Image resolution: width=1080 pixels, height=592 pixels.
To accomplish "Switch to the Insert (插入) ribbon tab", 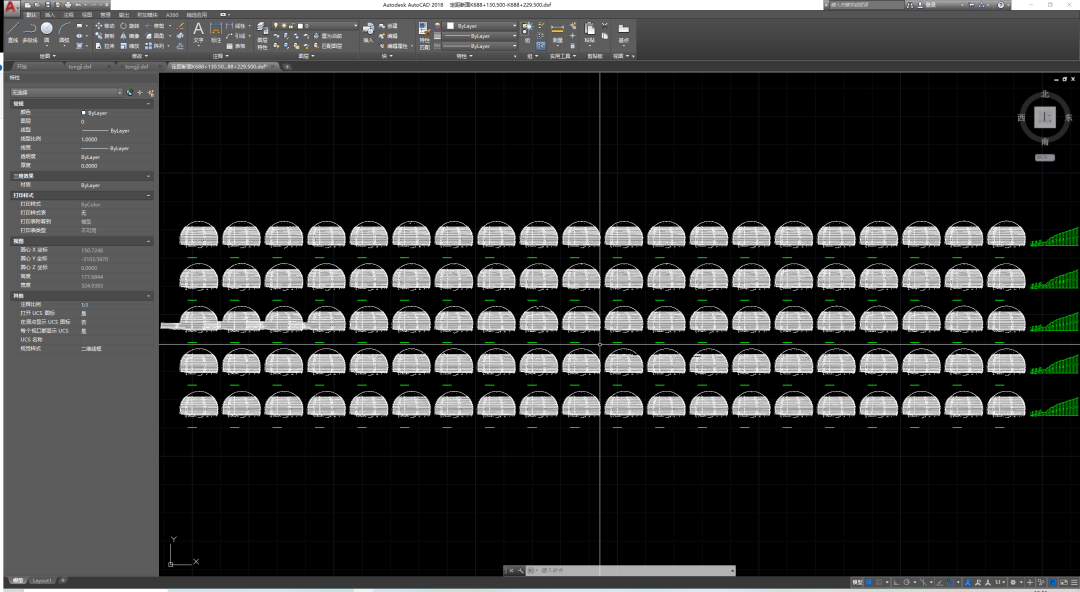I will pos(49,16).
